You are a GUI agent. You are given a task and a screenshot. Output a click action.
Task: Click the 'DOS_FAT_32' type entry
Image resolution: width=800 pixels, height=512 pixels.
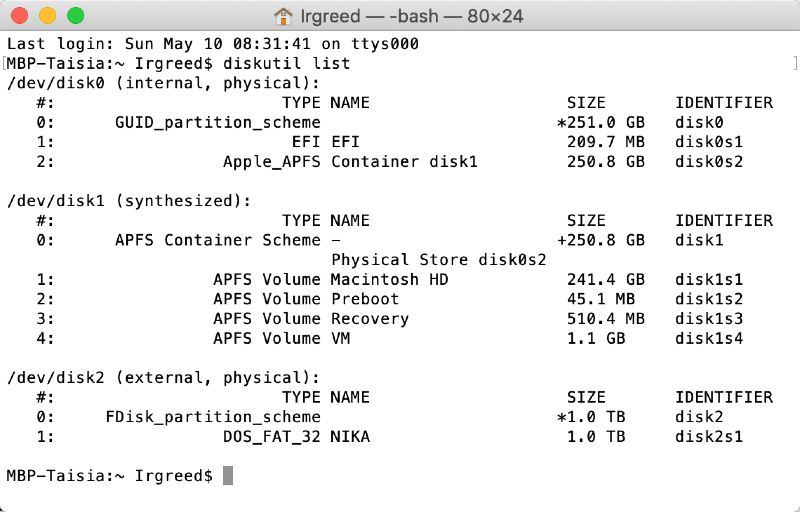pyautogui.click(x=271, y=437)
